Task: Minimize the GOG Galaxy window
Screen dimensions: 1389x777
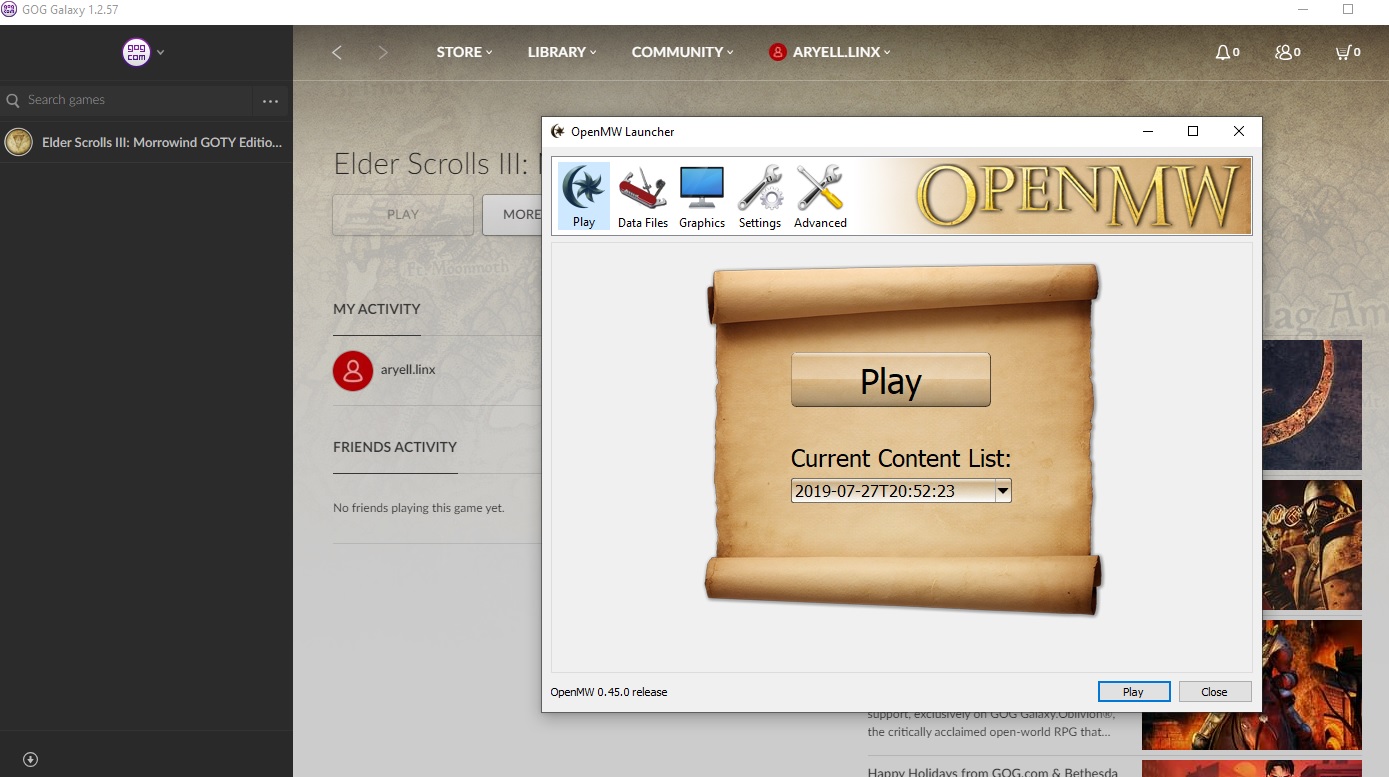Action: click(x=1302, y=9)
